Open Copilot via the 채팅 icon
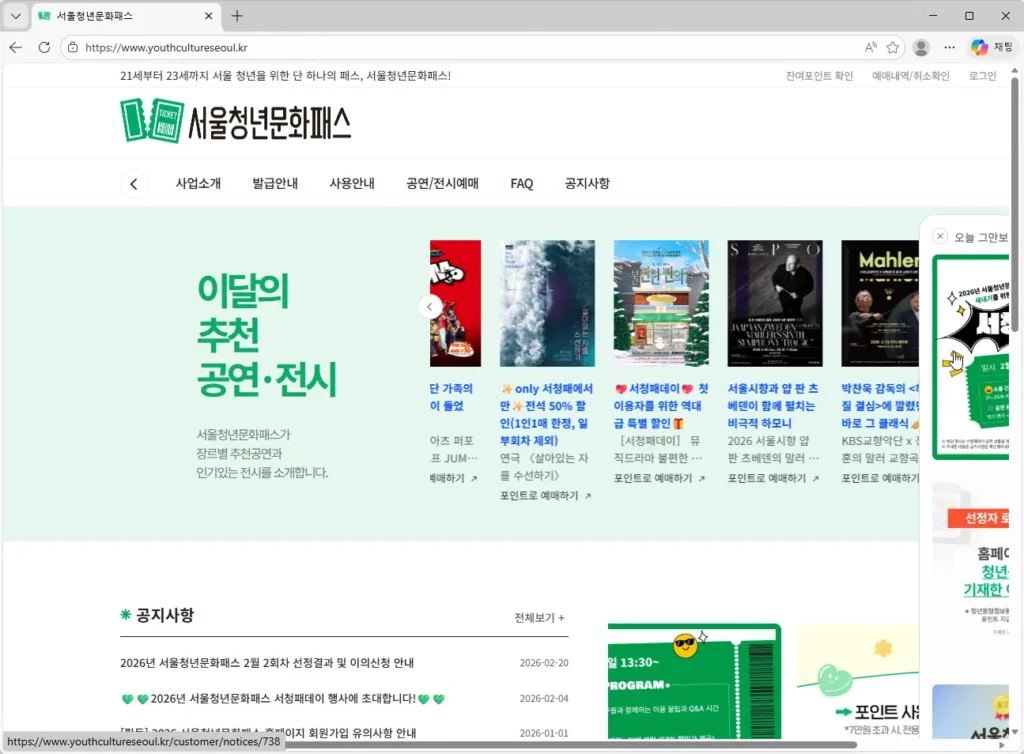 981,47
